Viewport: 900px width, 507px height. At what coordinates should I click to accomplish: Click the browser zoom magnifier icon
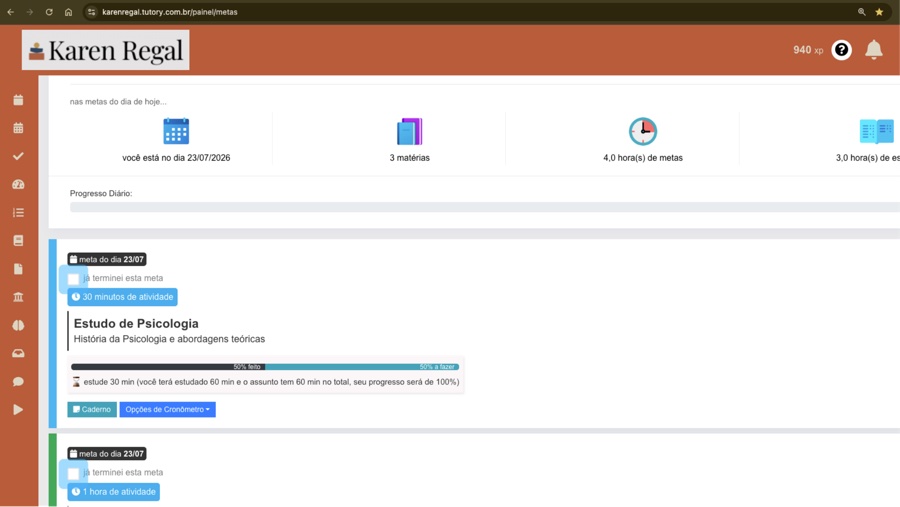pyautogui.click(x=862, y=11)
